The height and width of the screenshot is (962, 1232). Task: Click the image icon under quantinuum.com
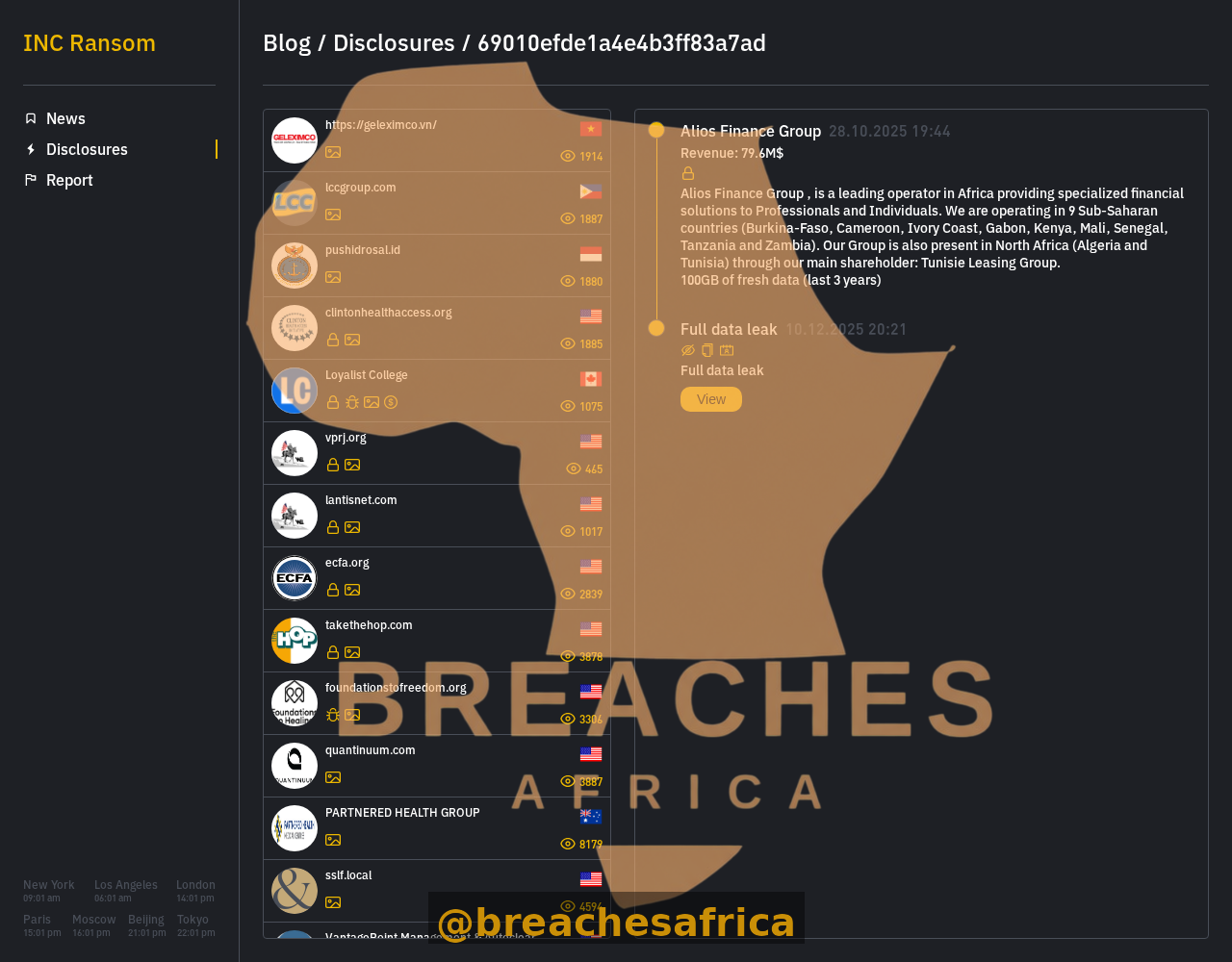pyautogui.click(x=333, y=777)
